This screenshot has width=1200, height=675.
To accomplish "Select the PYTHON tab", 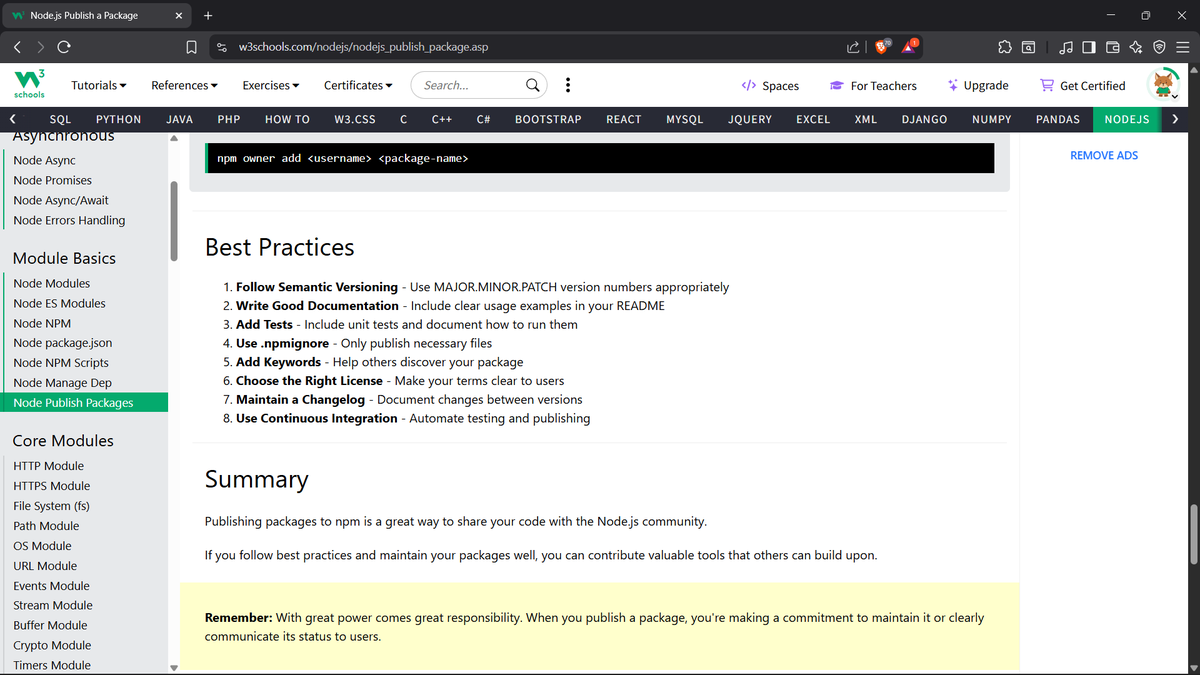I will 118,119.
